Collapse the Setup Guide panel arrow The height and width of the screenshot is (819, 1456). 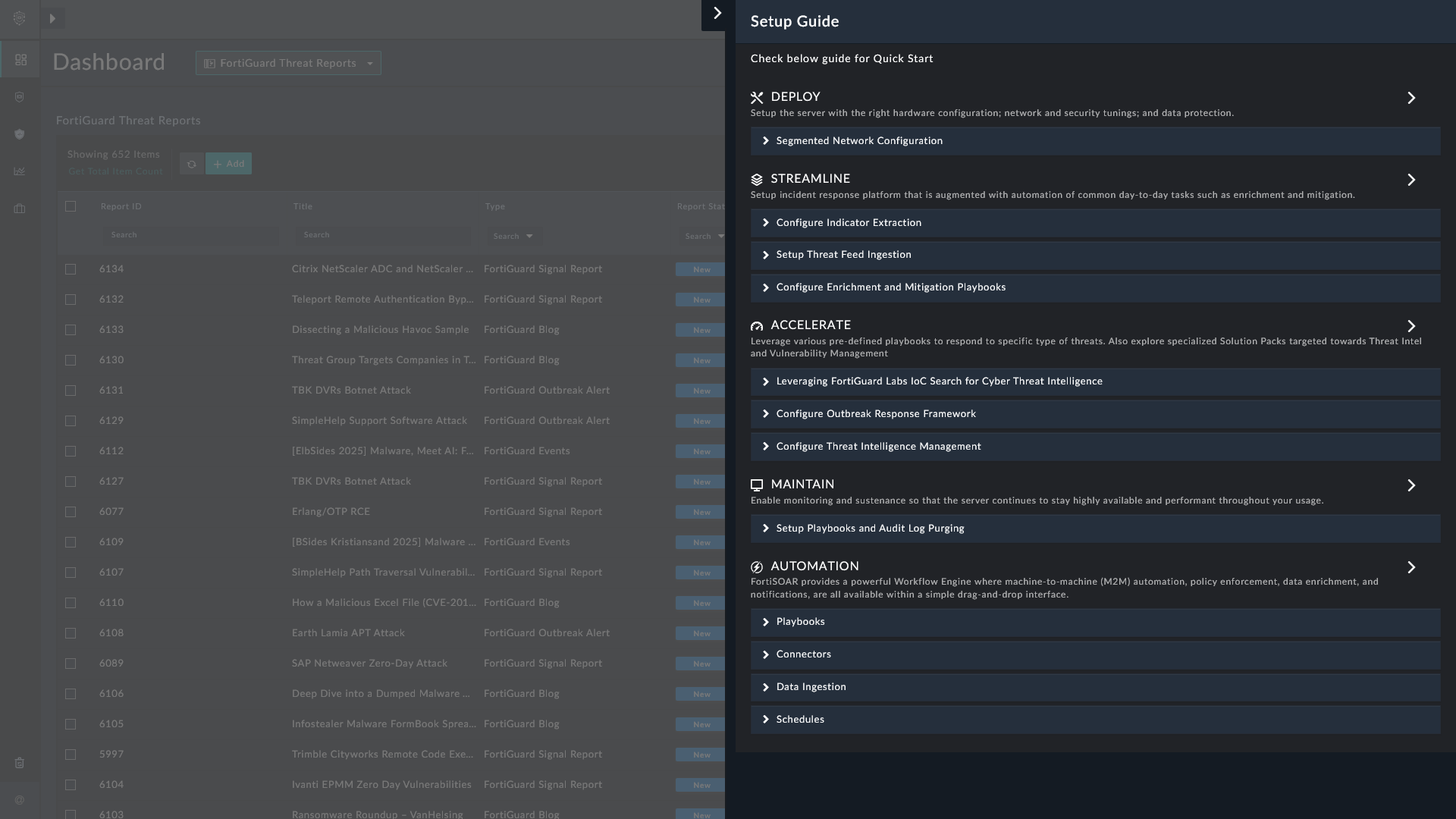(717, 14)
